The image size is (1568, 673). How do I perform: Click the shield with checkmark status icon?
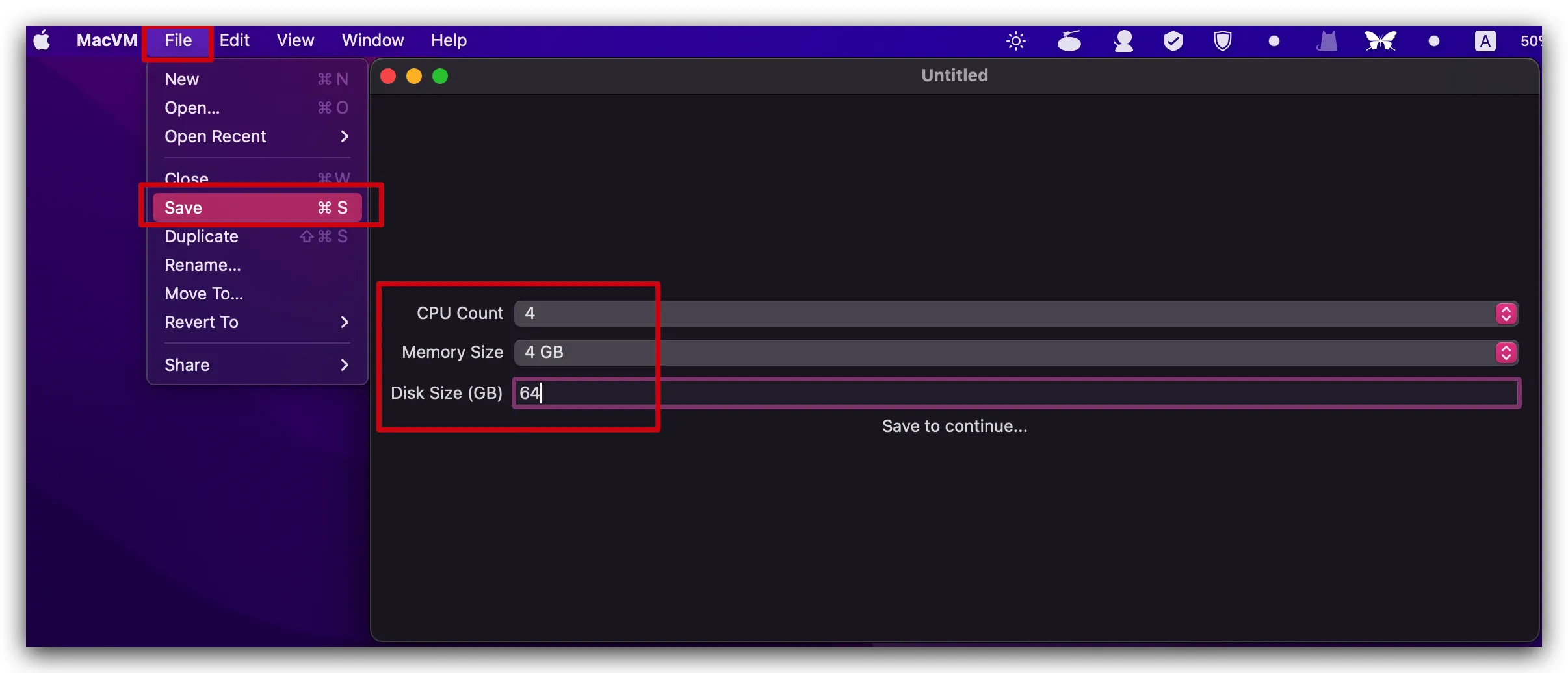click(1173, 41)
